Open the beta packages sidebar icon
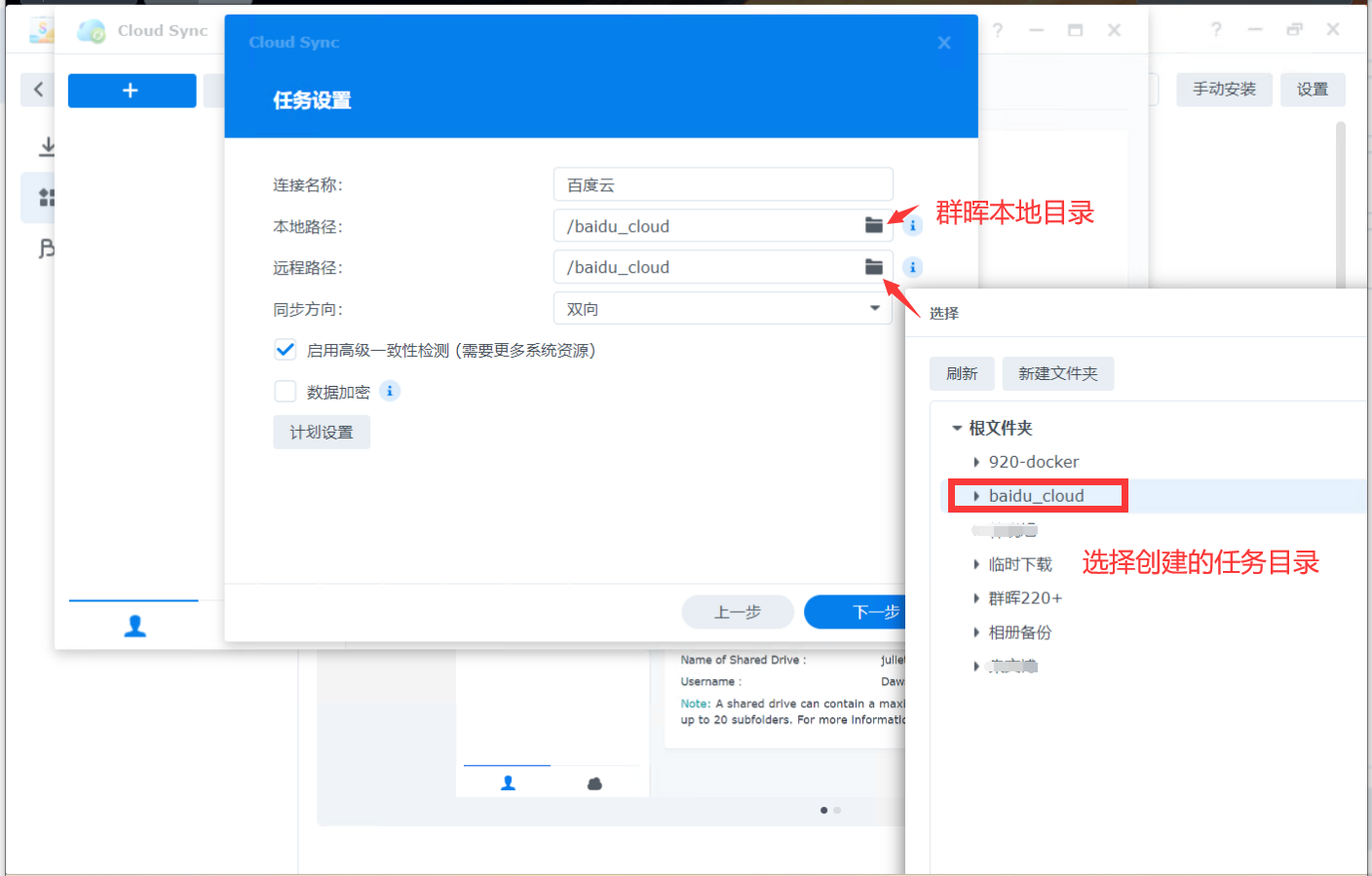Image resolution: width=1372 pixels, height=876 pixels. point(46,248)
